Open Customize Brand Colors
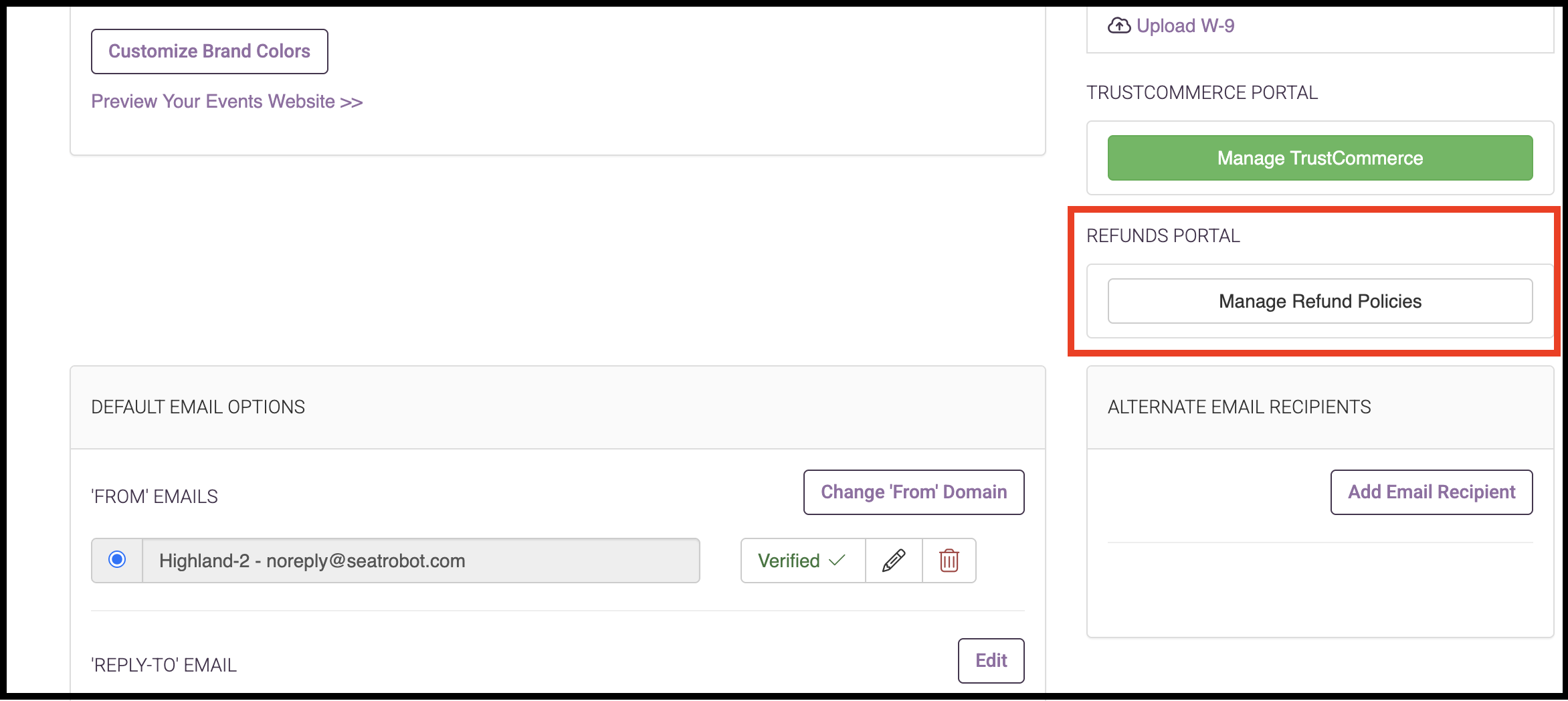The width and height of the screenshot is (1568, 701). point(209,52)
